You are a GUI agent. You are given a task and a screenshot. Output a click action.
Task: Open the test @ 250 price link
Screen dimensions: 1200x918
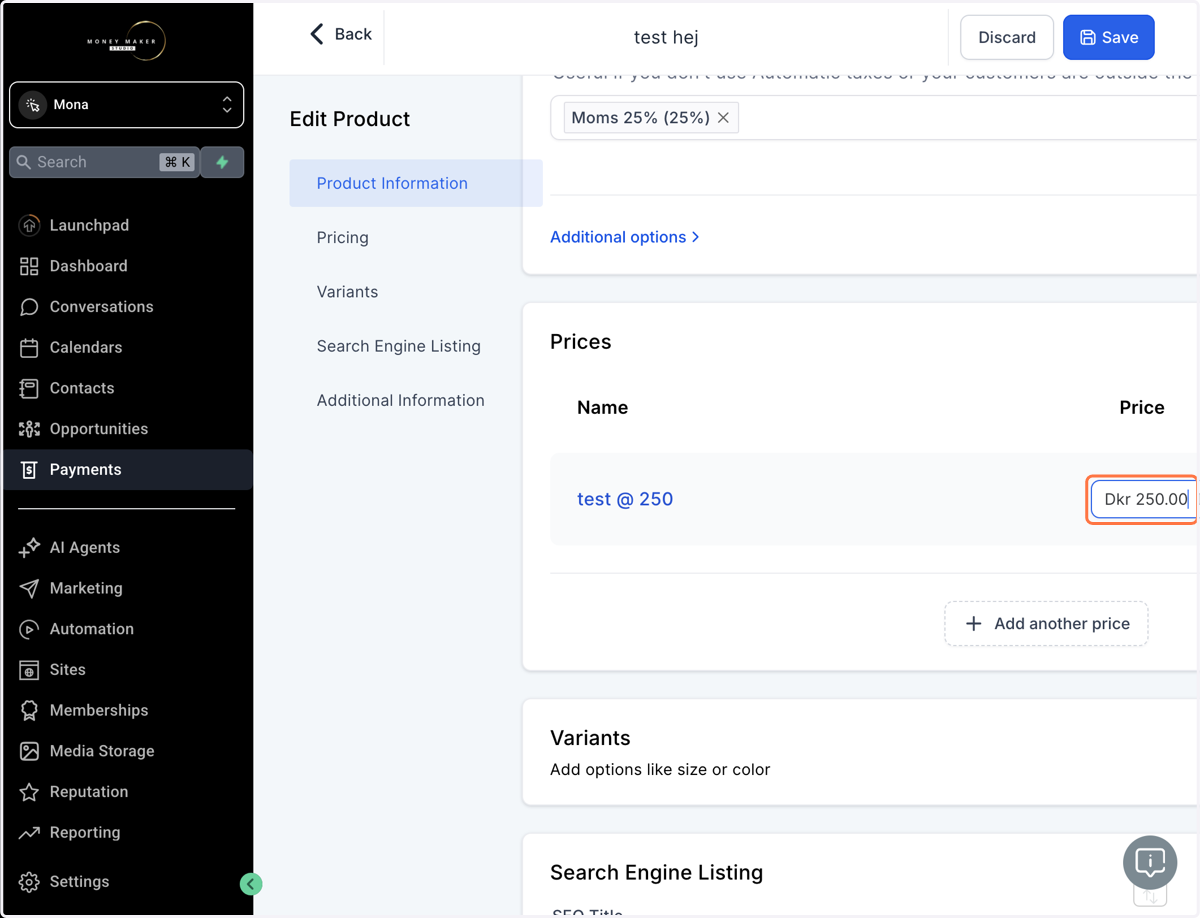tap(625, 499)
